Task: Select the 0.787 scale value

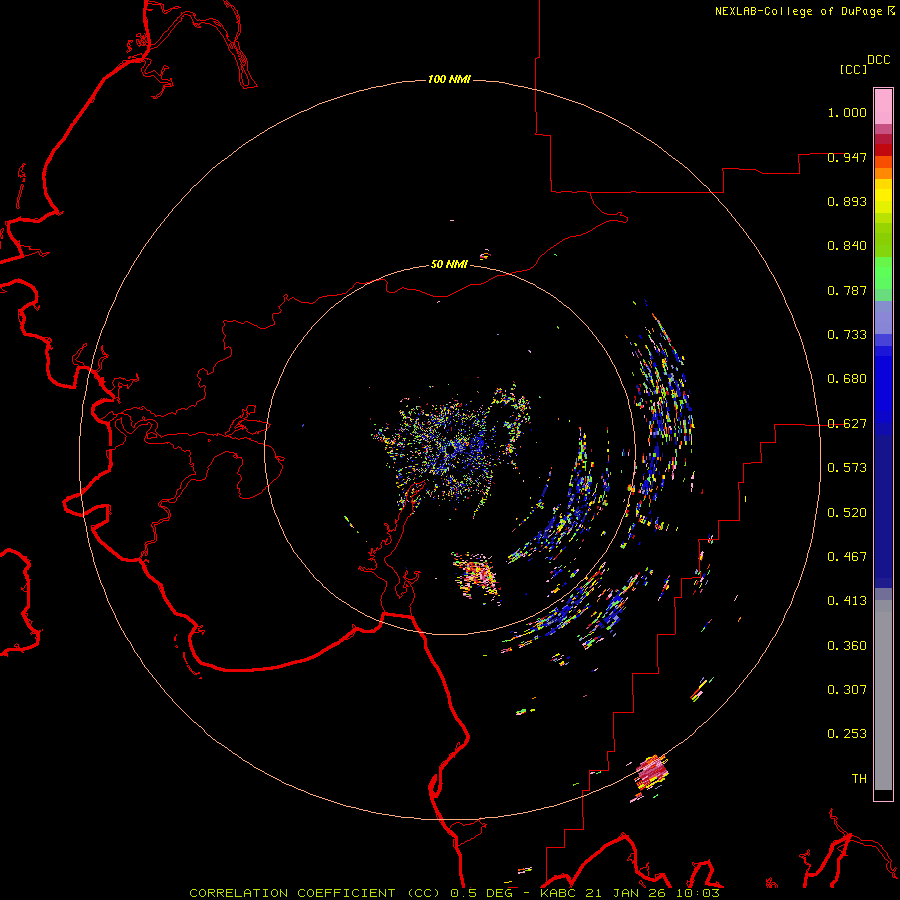Action: point(847,290)
